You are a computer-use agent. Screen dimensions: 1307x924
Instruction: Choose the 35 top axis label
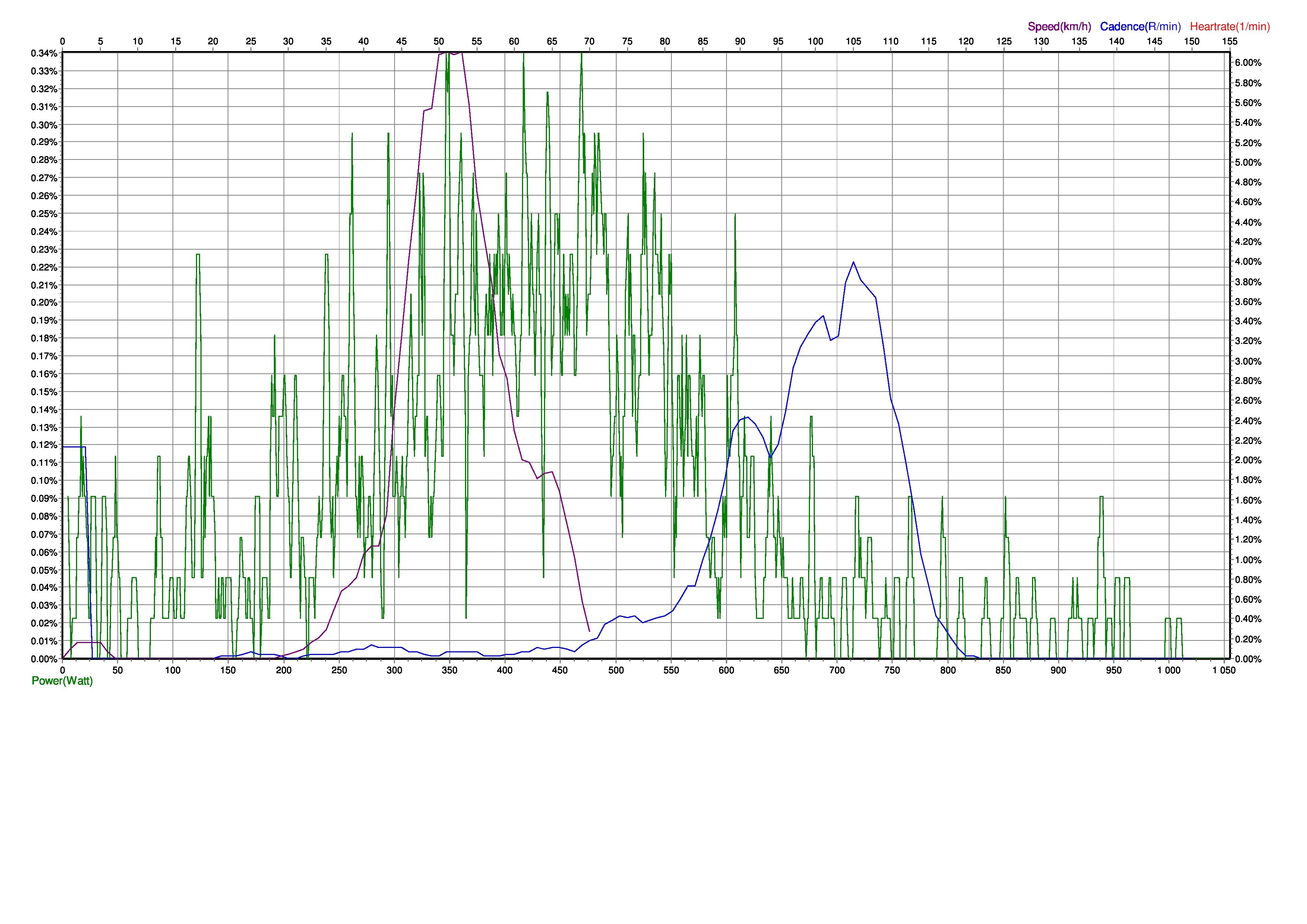pyautogui.click(x=326, y=41)
